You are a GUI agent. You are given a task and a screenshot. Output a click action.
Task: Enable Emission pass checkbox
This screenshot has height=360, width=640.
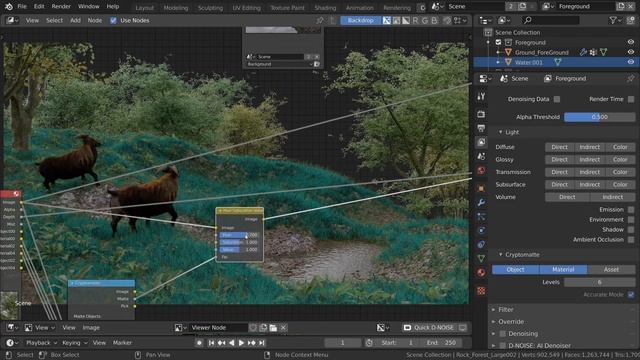631,209
